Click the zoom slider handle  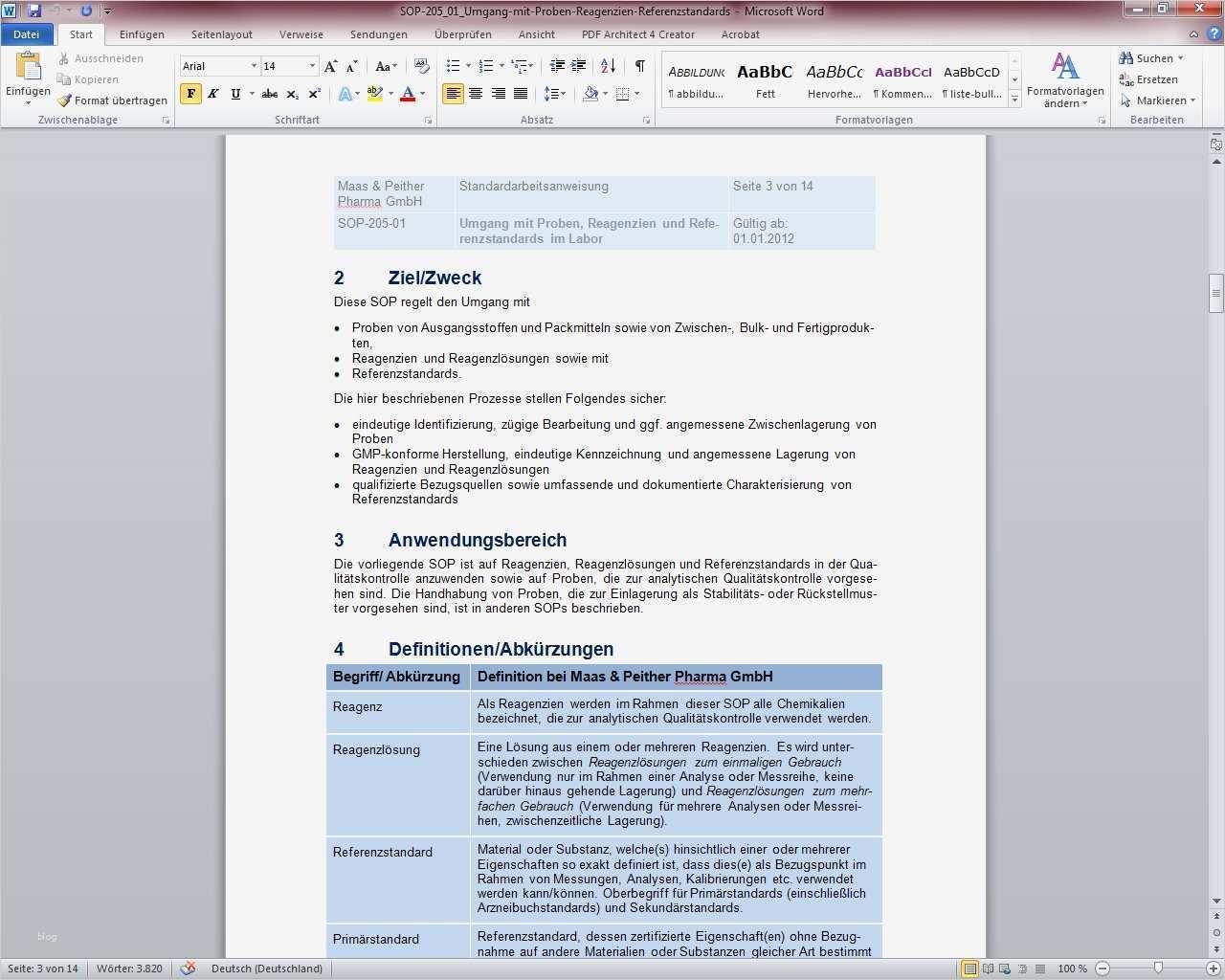pos(1158,969)
